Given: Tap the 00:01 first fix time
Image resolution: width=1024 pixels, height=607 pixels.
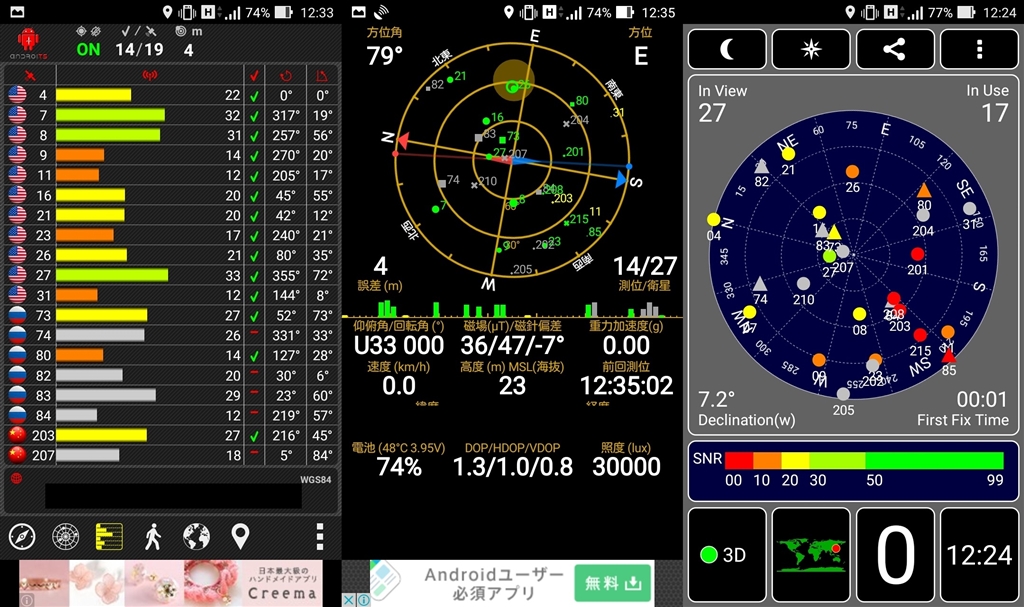Looking at the screenshot, I should 982,399.
